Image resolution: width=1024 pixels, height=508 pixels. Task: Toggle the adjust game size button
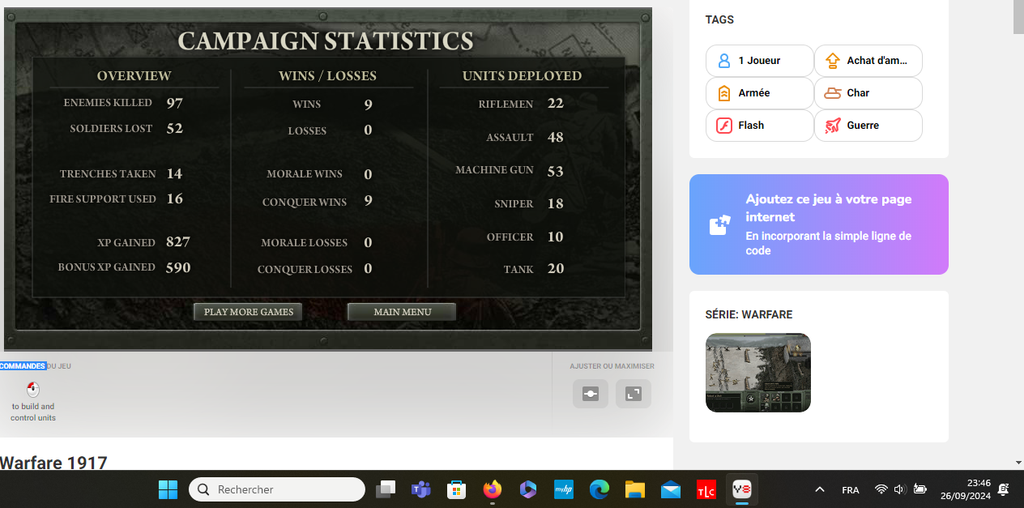click(x=590, y=394)
